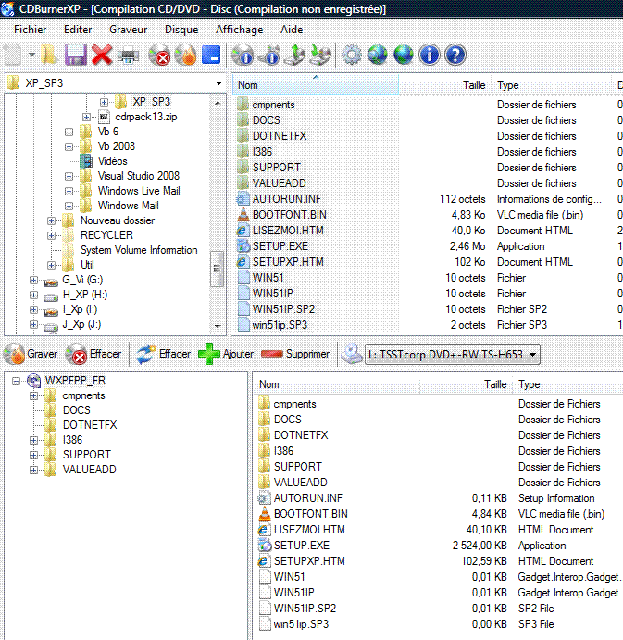This screenshot has width=623, height=640.
Task: Expand the Nouveau dossier tree node
Action: (x=51, y=221)
